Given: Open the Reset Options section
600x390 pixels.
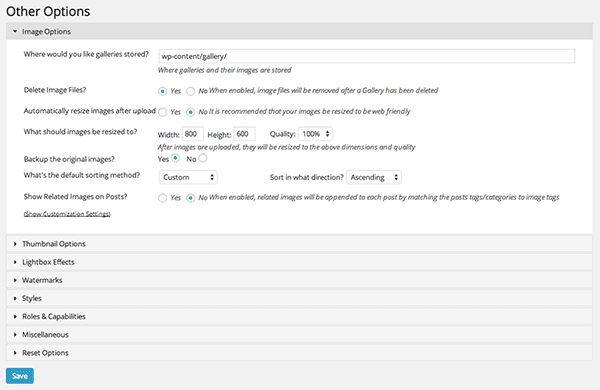Looking at the screenshot, I should (x=299, y=353).
